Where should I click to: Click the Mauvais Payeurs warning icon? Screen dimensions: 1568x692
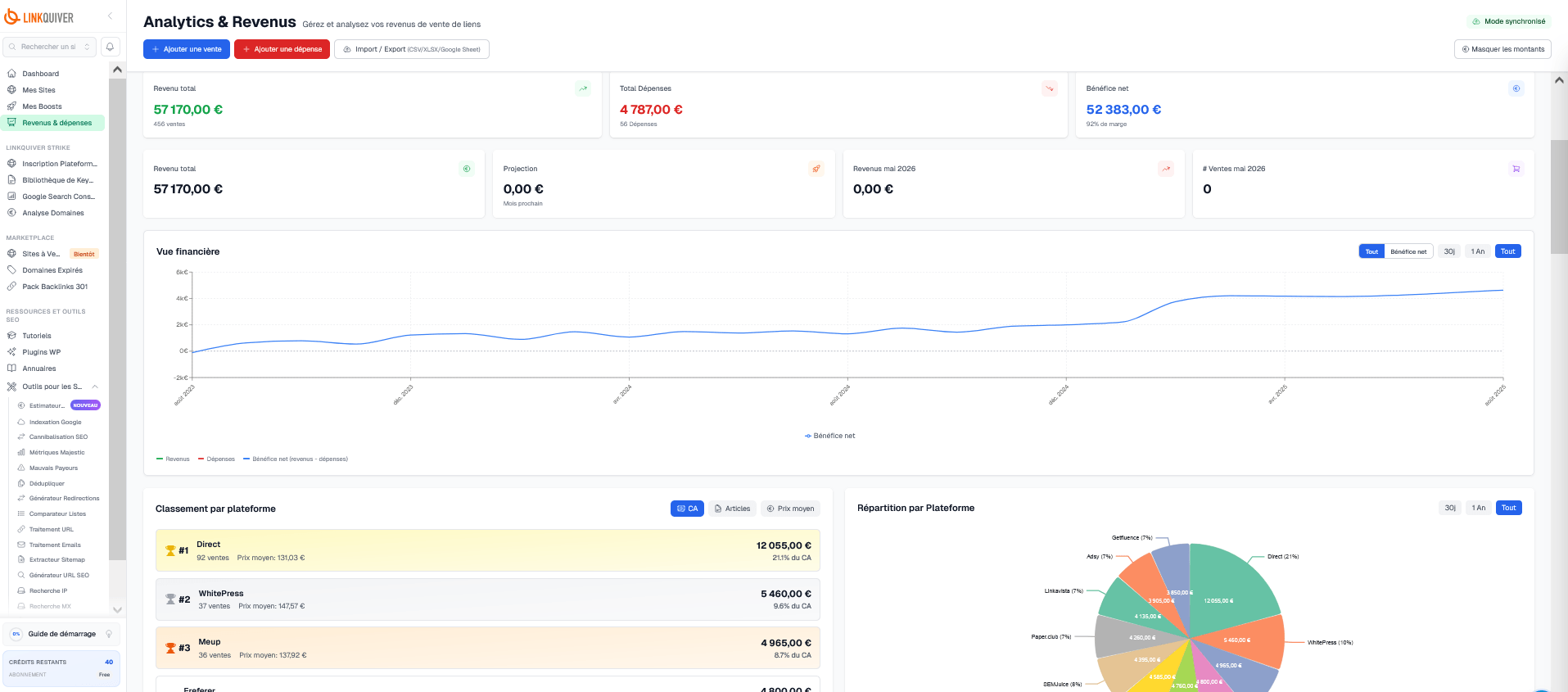pos(21,468)
